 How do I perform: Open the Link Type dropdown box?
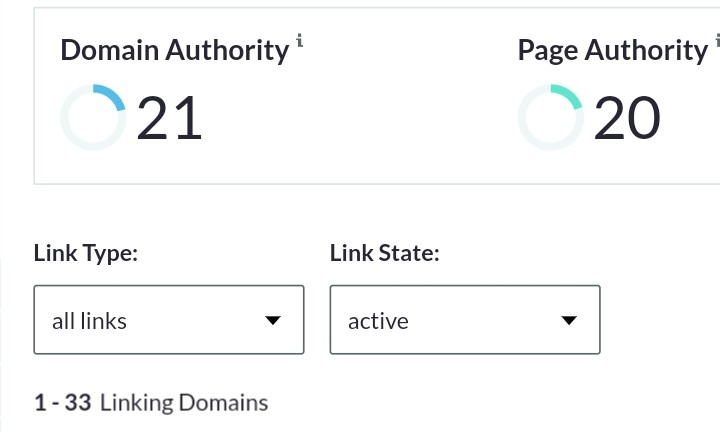point(168,320)
